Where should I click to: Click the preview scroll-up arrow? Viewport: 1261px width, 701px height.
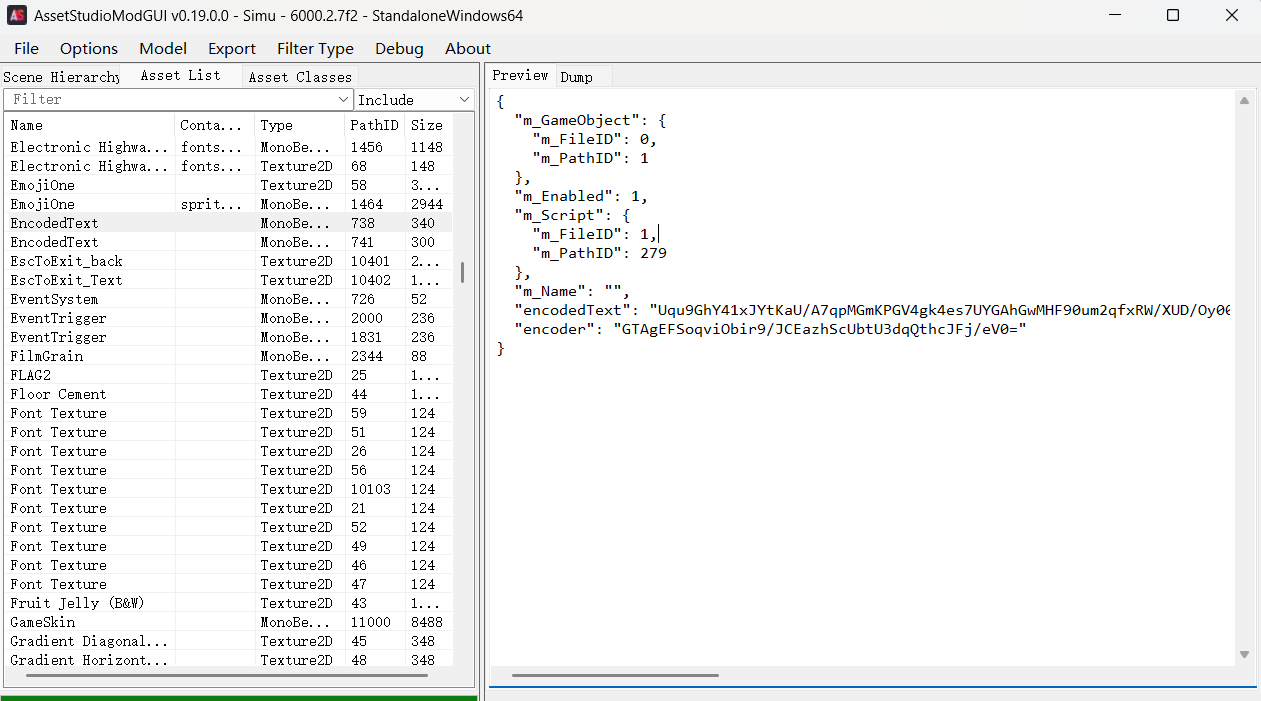1244,101
